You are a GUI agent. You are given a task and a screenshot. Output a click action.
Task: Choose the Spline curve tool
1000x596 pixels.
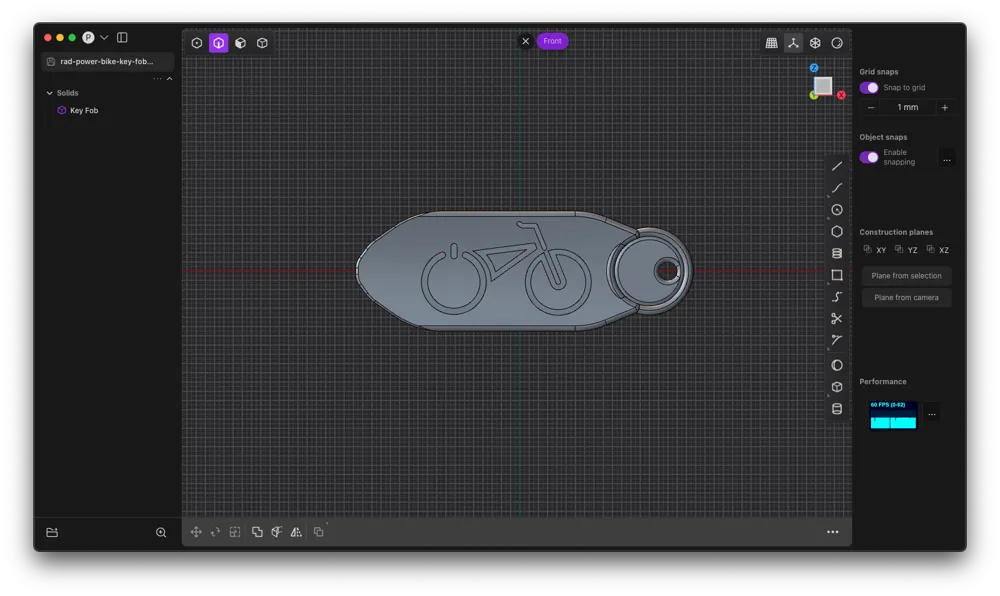[x=837, y=296]
